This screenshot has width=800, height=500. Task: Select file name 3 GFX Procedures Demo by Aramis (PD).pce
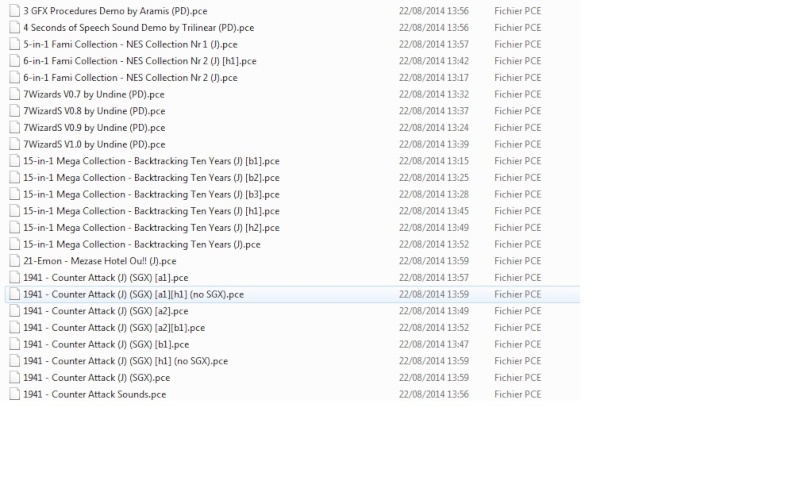pyautogui.click(x=115, y=11)
